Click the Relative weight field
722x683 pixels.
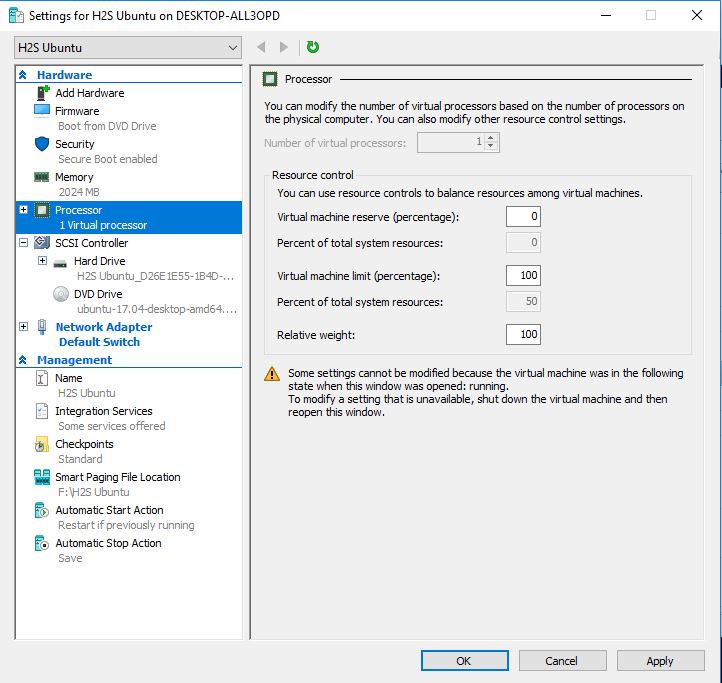[x=523, y=334]
